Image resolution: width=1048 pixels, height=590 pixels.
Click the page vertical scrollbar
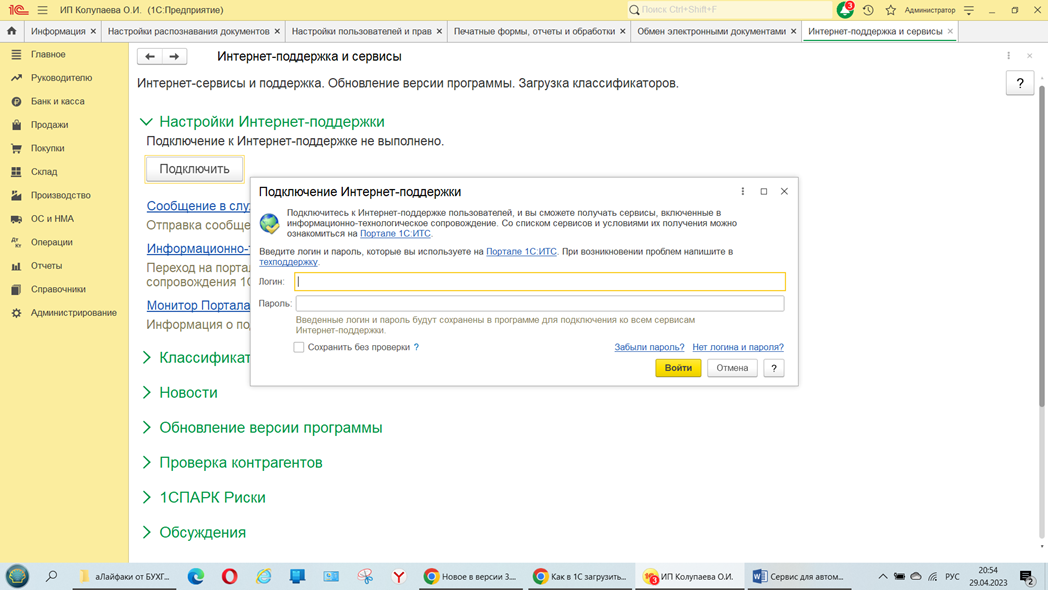1041,244
